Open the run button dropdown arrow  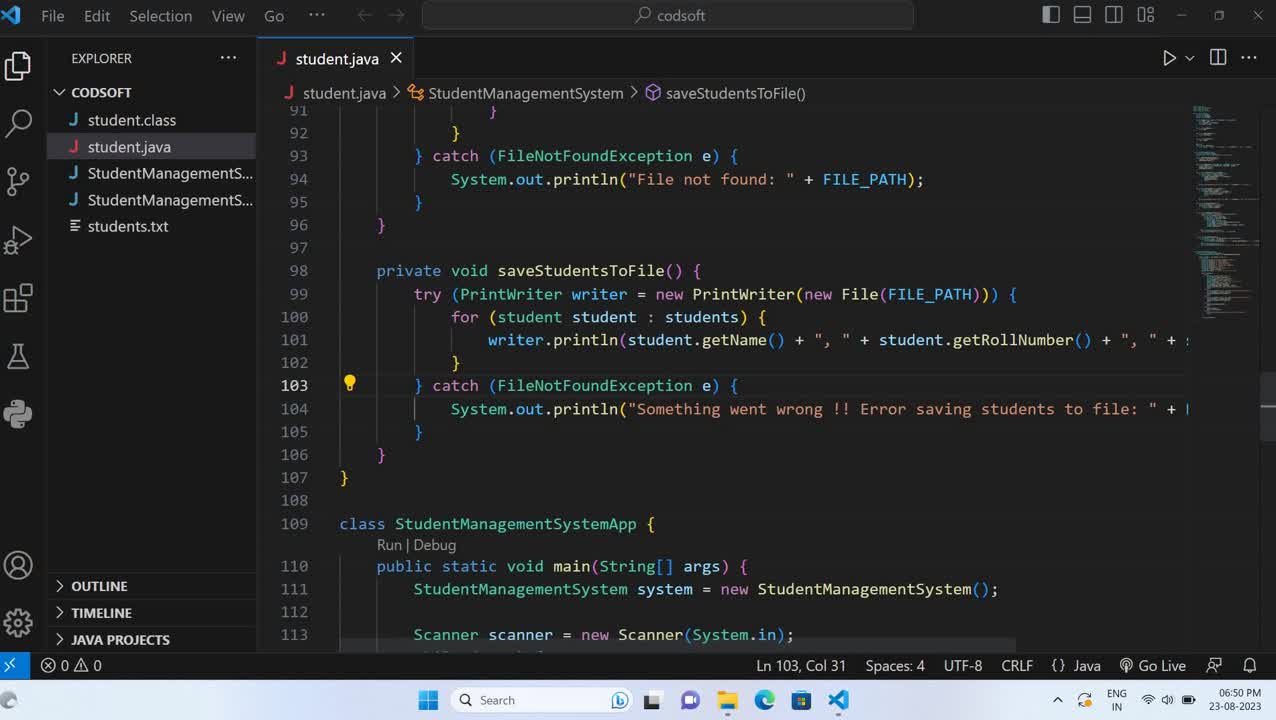pyautogui.click(x=1190, y=59)
